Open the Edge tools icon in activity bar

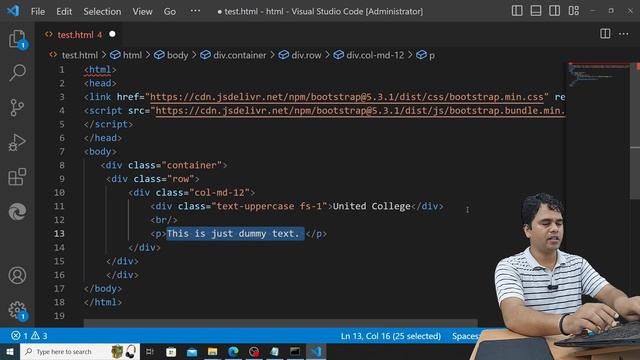click(17, 211)
